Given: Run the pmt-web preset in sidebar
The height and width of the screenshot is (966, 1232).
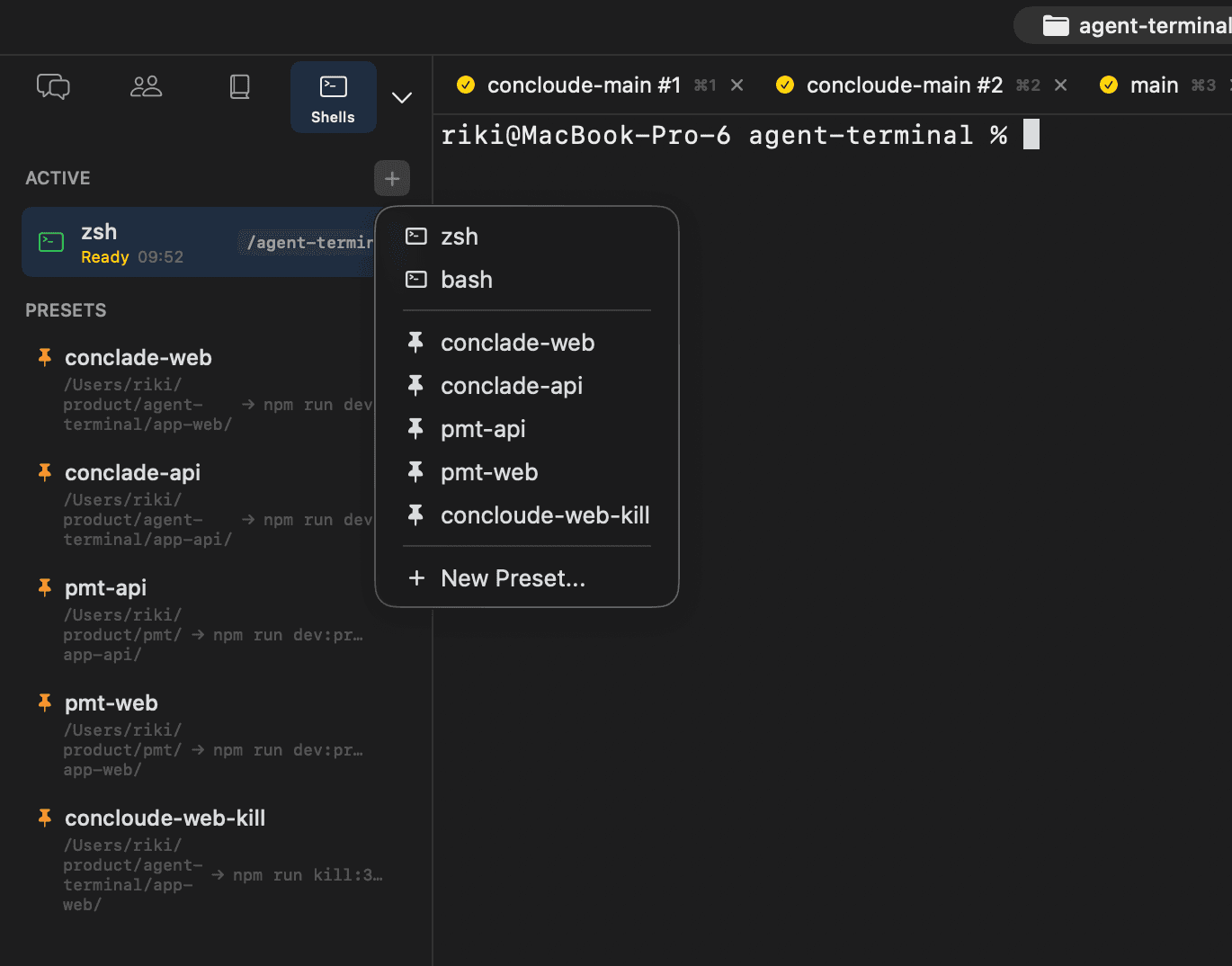Looking at the screenshot, I should 112,703.
